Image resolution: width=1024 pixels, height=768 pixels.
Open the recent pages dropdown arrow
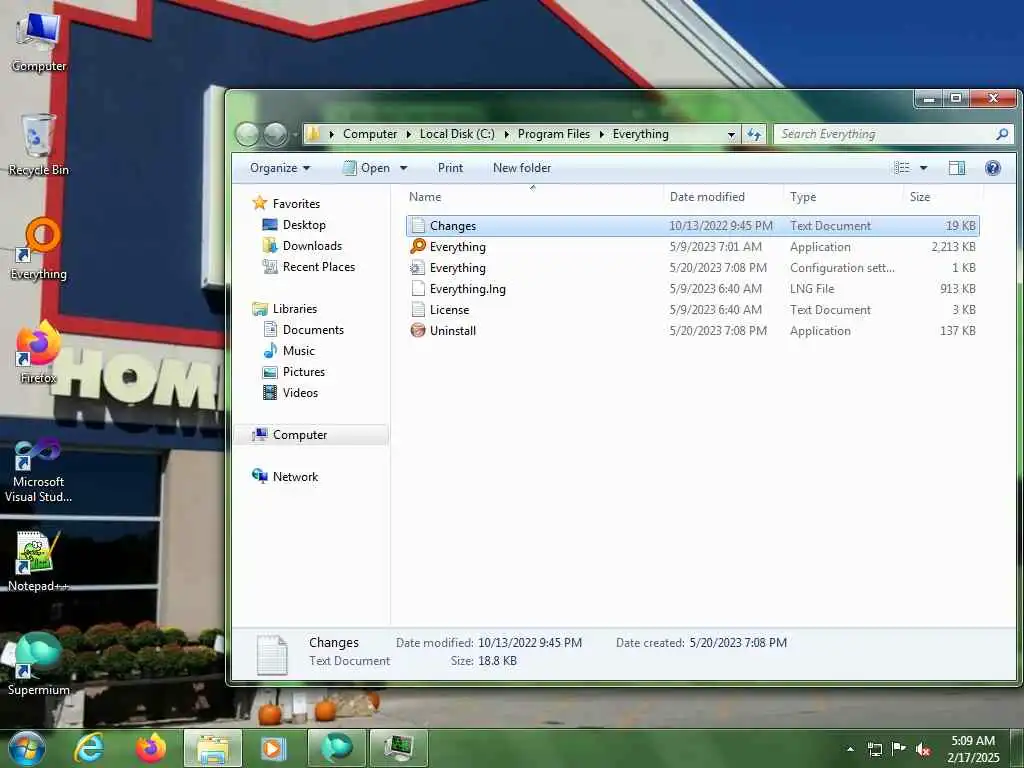tap(295, 134)
